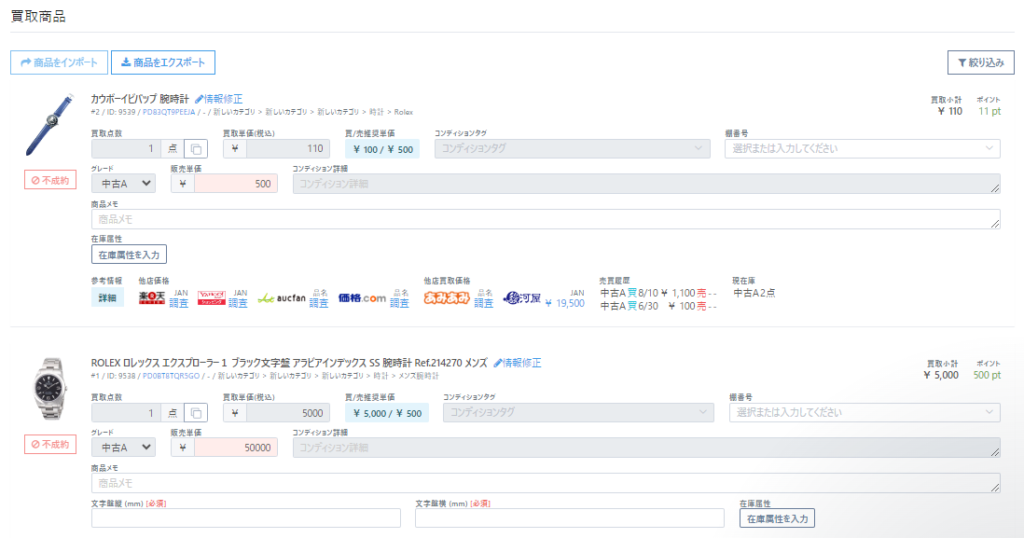Focus コンディション詳細 field of カウボーイビバップ item
Screen dimensions: 1024x538
647,184
